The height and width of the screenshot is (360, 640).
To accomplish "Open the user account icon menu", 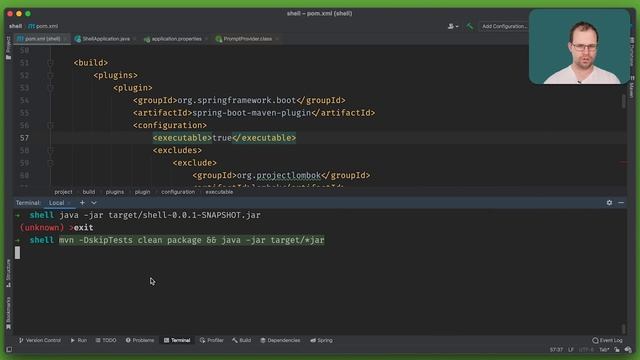I will (453, 26).
